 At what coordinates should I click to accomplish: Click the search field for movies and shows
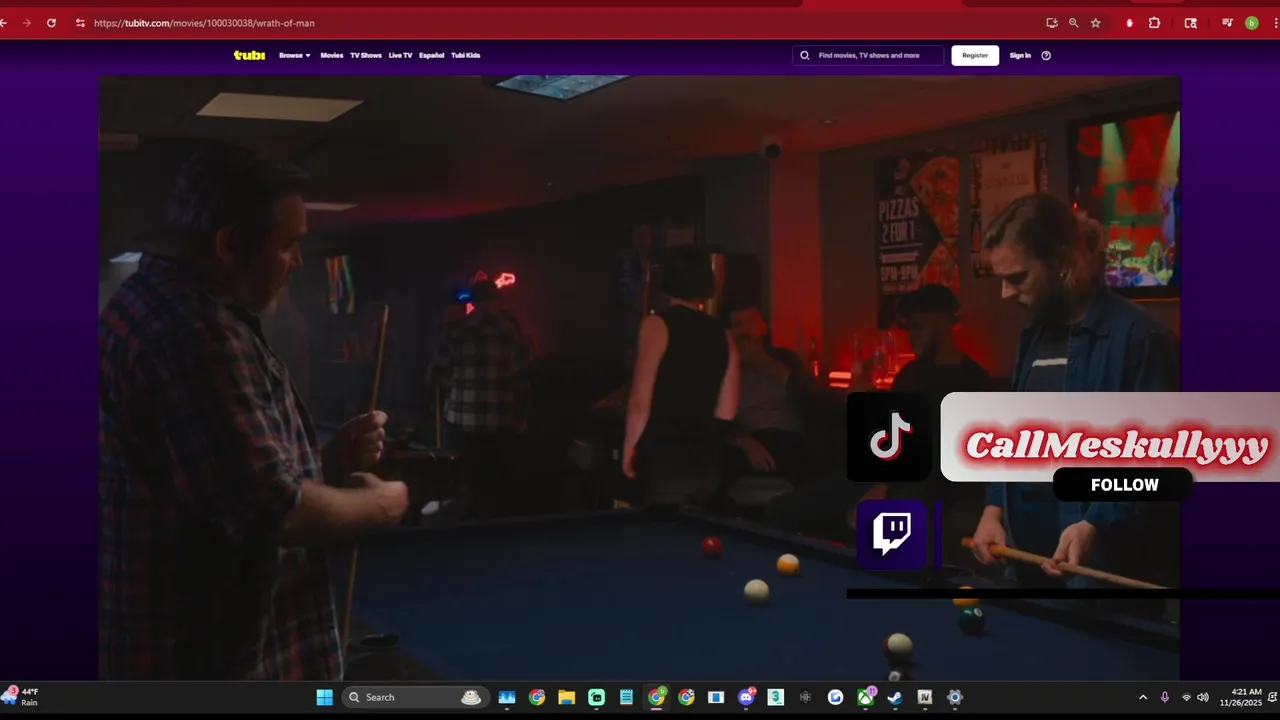click(868, 55)
